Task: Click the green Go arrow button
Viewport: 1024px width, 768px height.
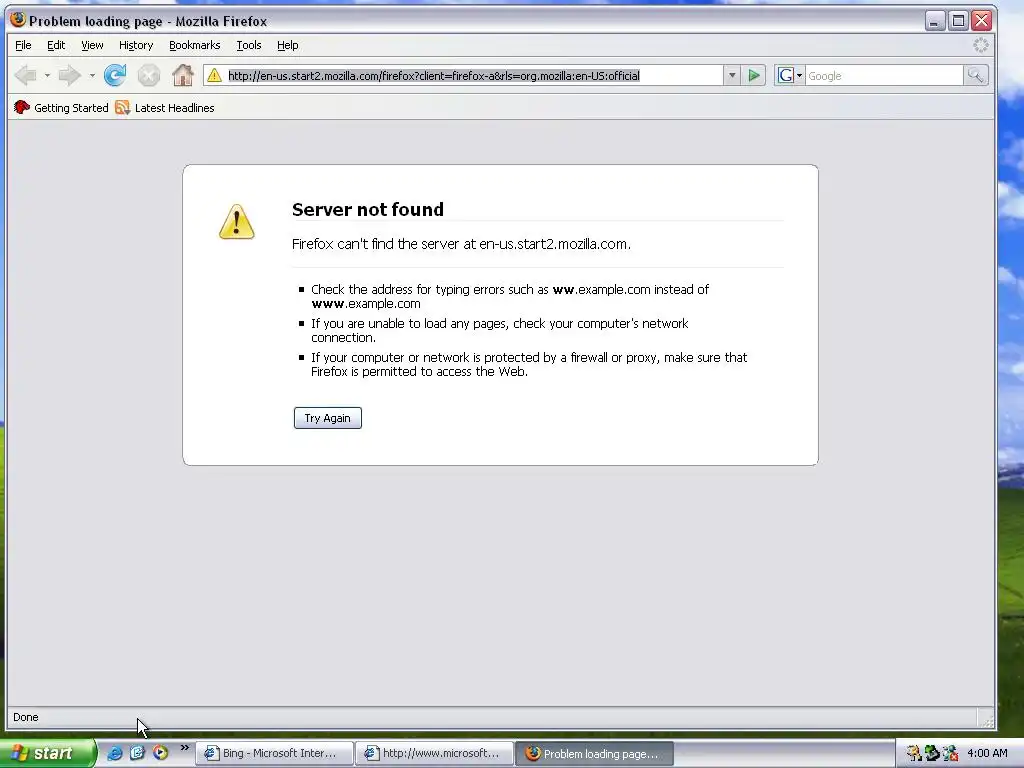Action: [754, 76]
